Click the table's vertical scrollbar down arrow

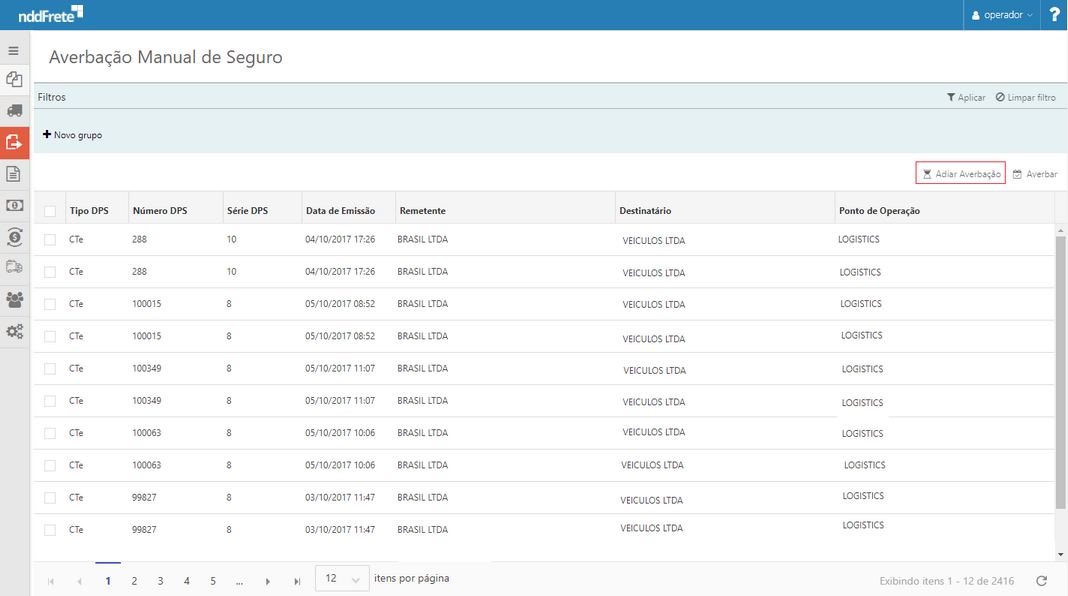1060,554
